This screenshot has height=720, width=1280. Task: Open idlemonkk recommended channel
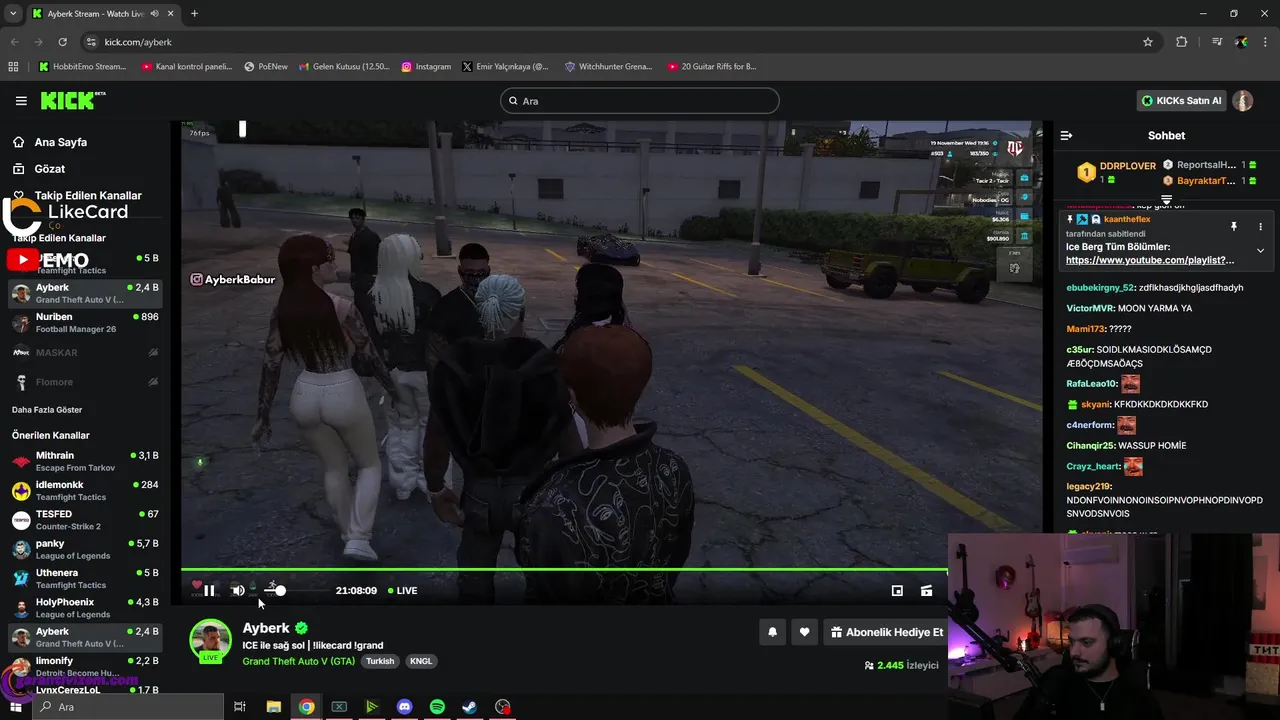click(x=85, y=491)
